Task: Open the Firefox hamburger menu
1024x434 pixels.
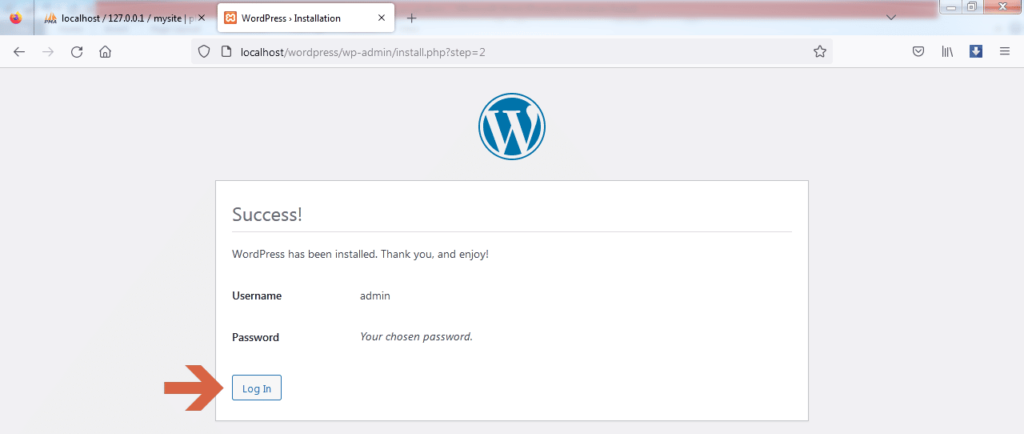Action: [x=1005, y=52]
